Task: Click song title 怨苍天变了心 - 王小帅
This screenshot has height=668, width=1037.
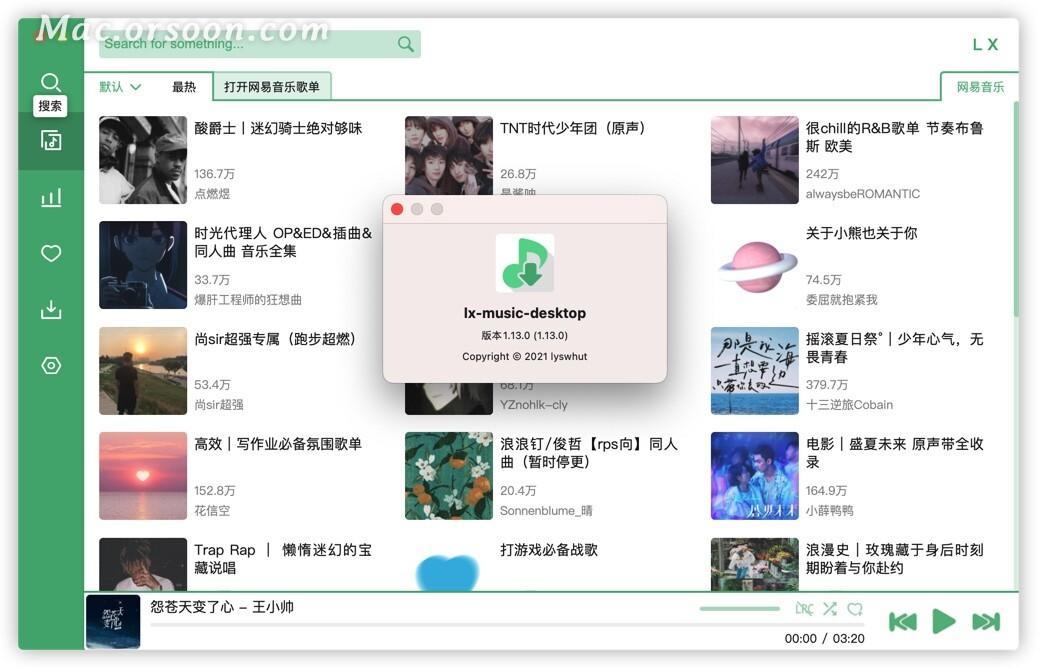Action: coord(222,606)
